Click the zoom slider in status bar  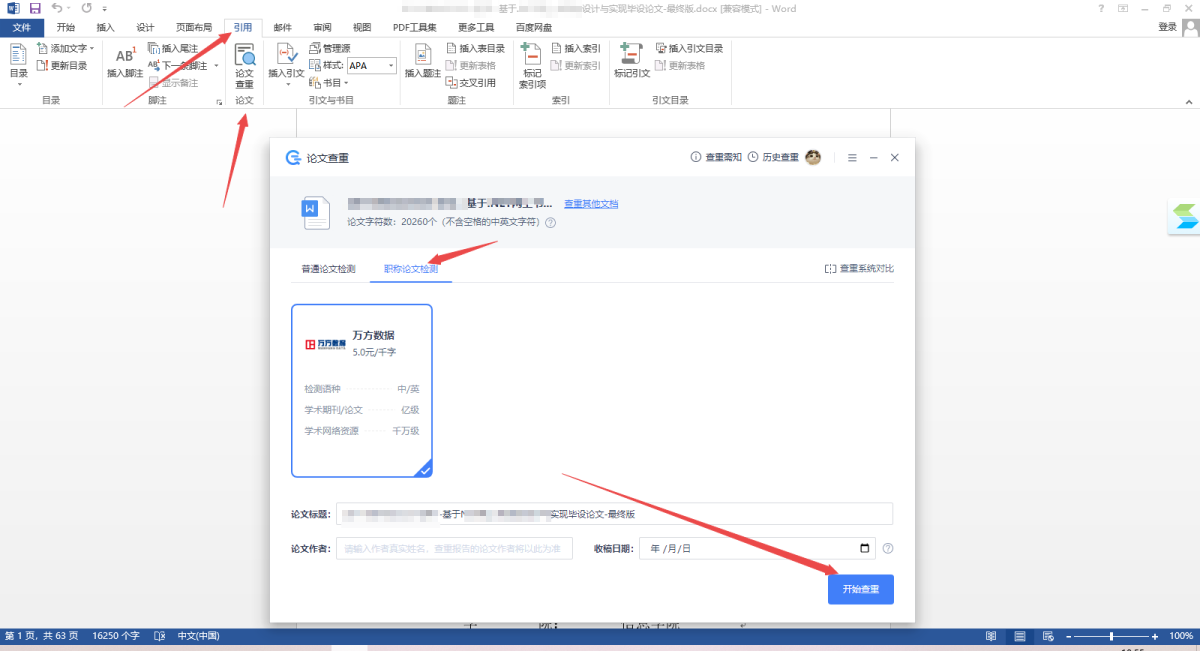coord(1111,636)
